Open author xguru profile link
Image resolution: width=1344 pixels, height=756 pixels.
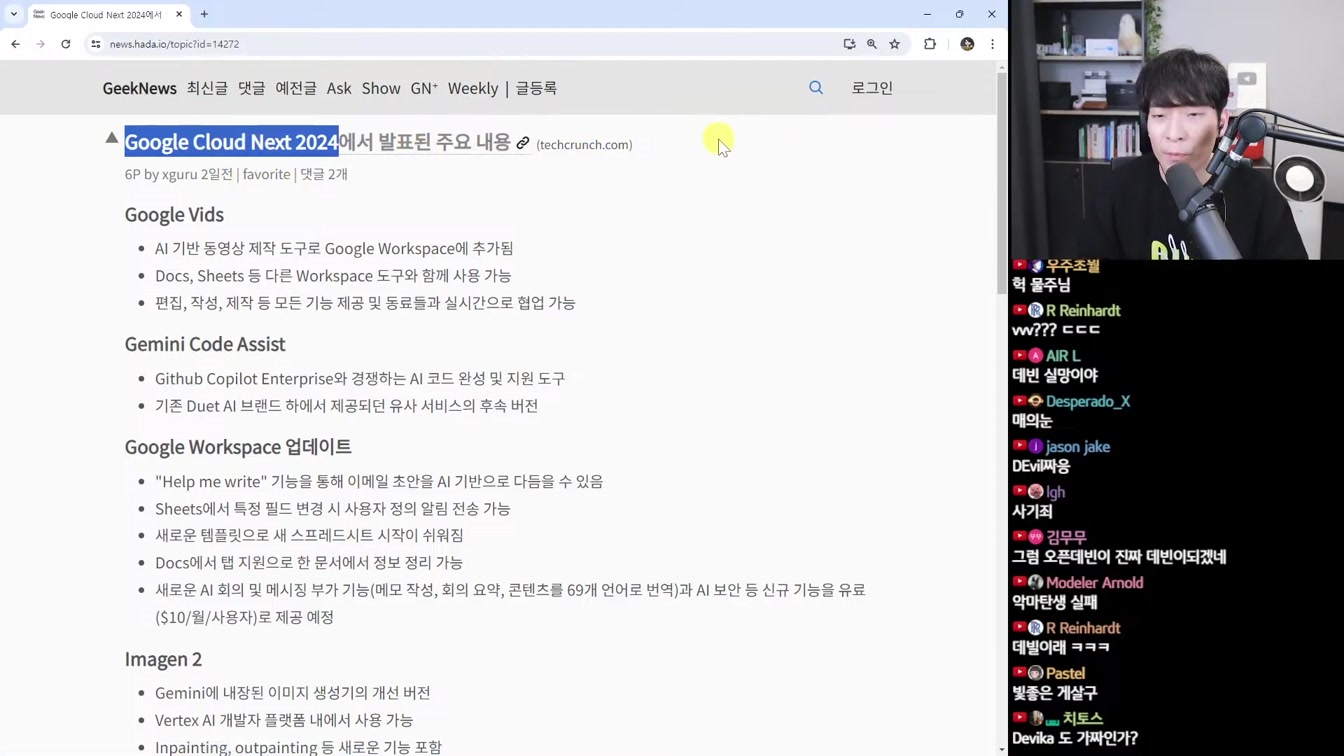[x=179, y=174]
